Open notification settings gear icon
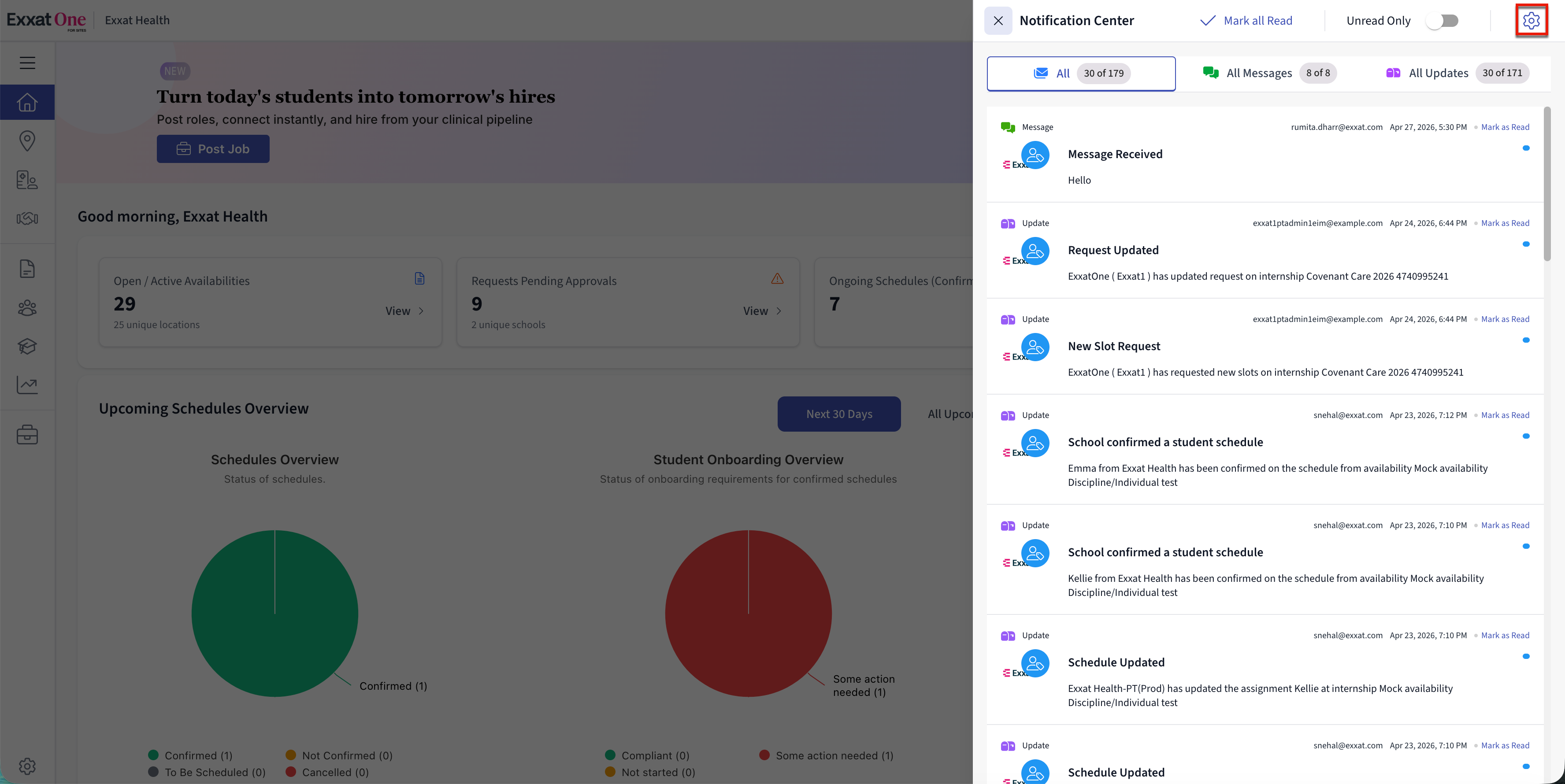 tap(1530, 21)
